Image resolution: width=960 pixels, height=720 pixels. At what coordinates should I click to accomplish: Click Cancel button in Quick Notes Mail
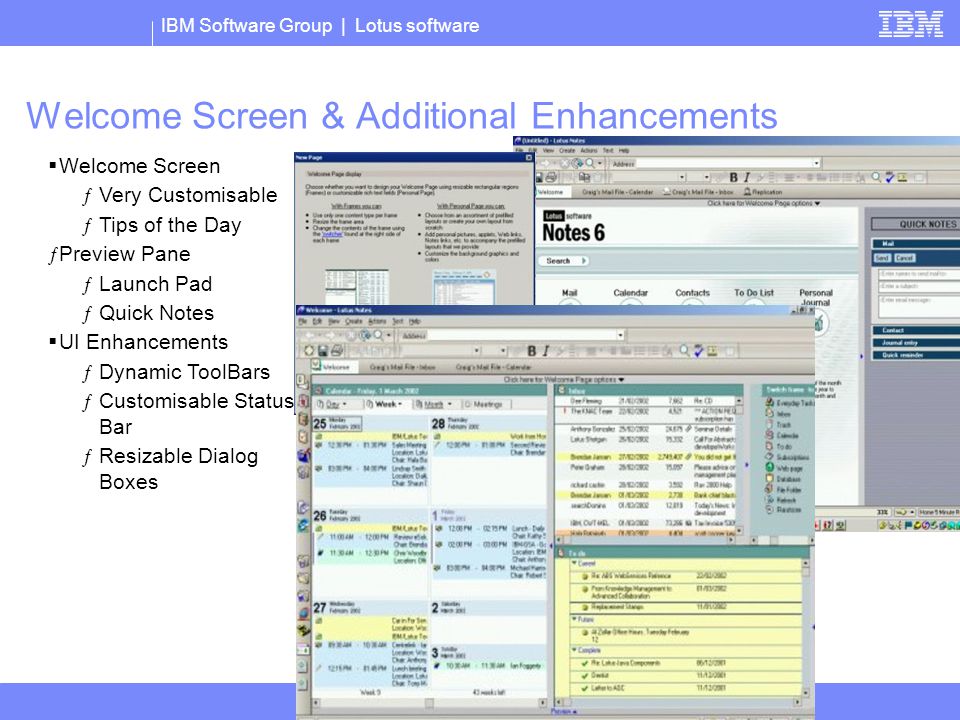pos(904,258)
